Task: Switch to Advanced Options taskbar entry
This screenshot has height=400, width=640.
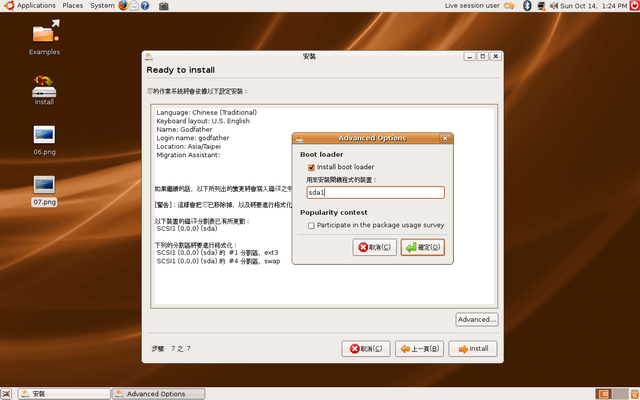Action: tap(159, 394)
